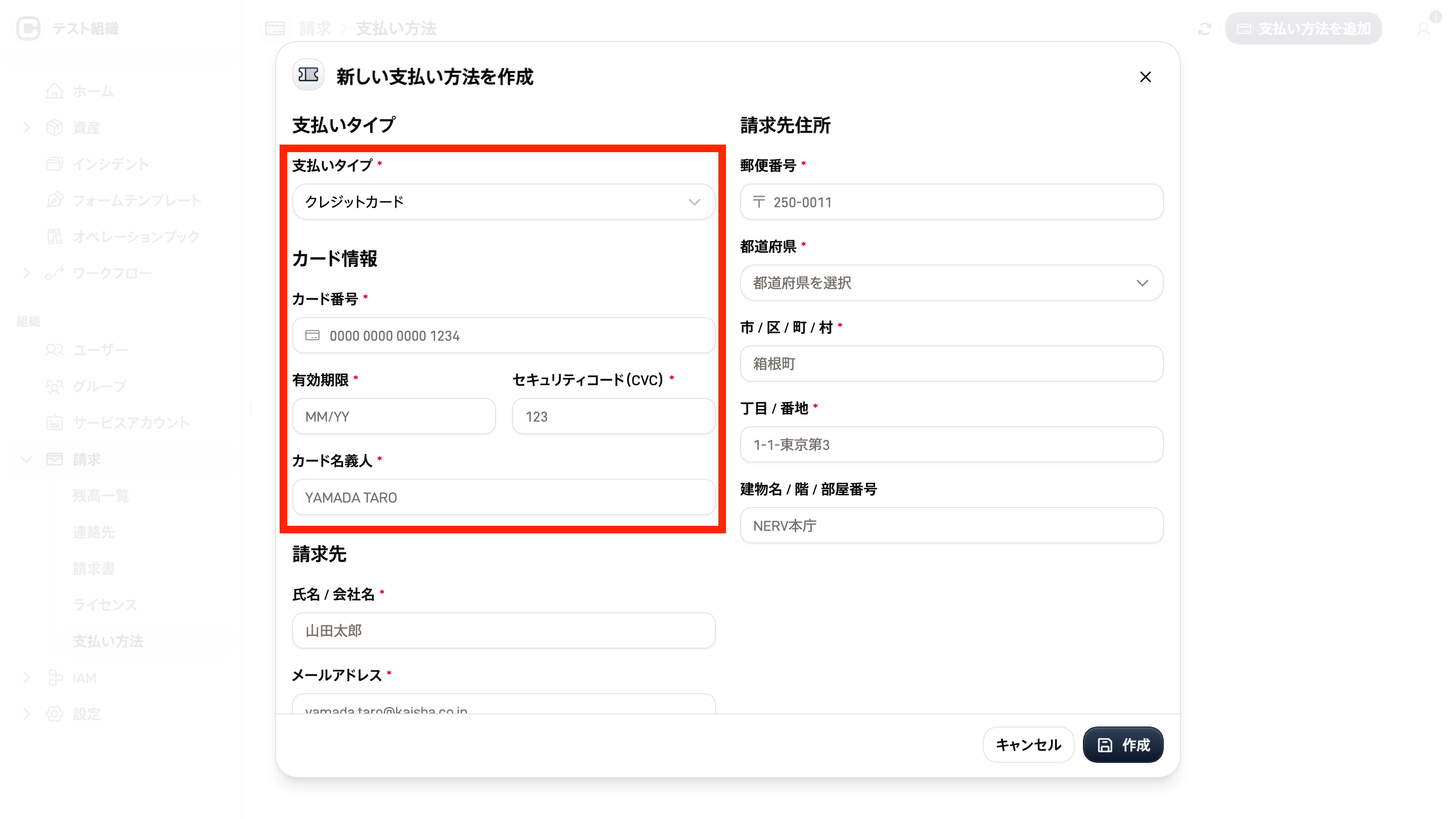The width and height of the screenshot is (1456, 819).
Task: Click the カード情報 section heading
Action: point(335,258)
